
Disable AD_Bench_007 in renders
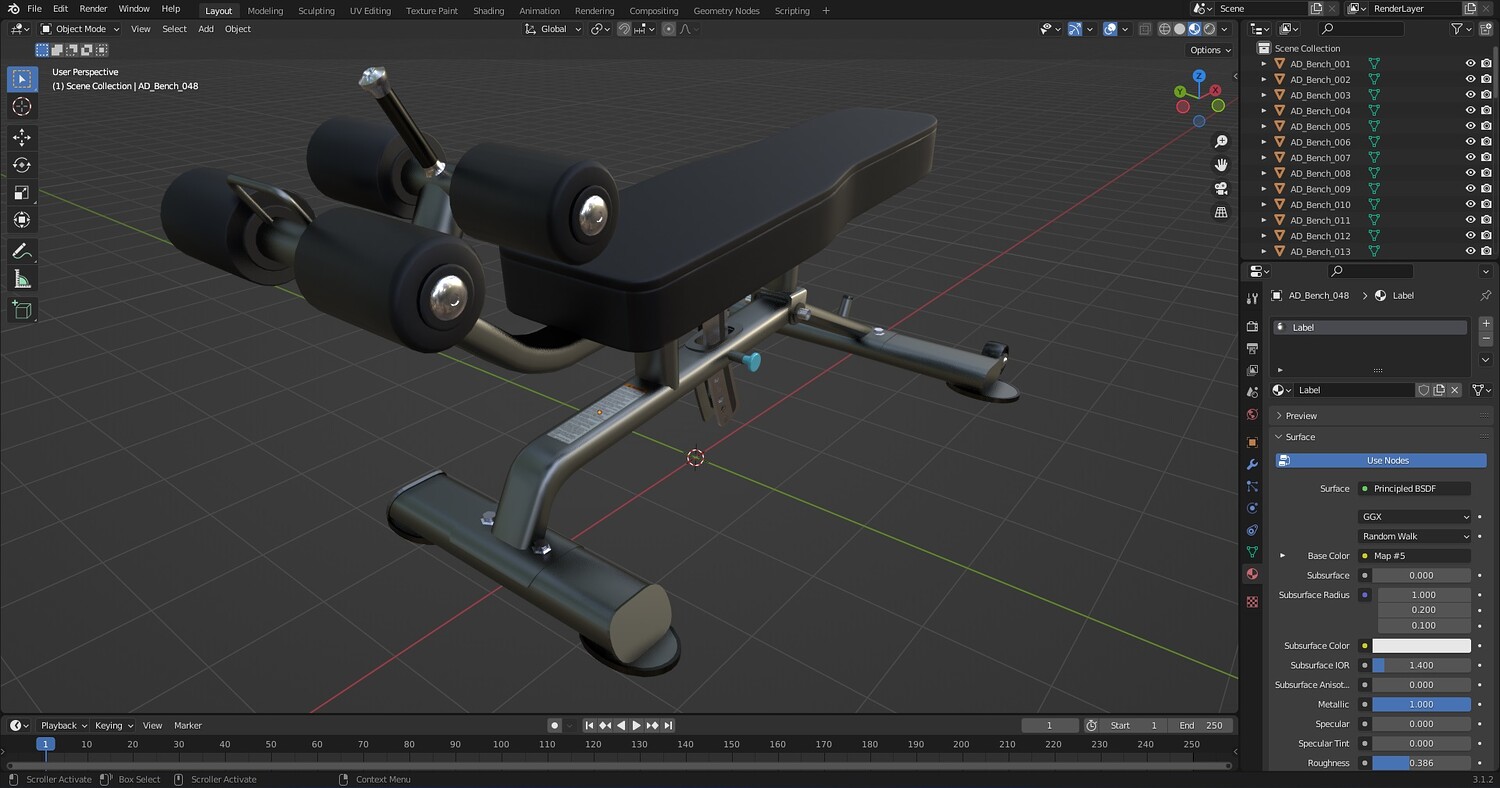(1487, 158)
